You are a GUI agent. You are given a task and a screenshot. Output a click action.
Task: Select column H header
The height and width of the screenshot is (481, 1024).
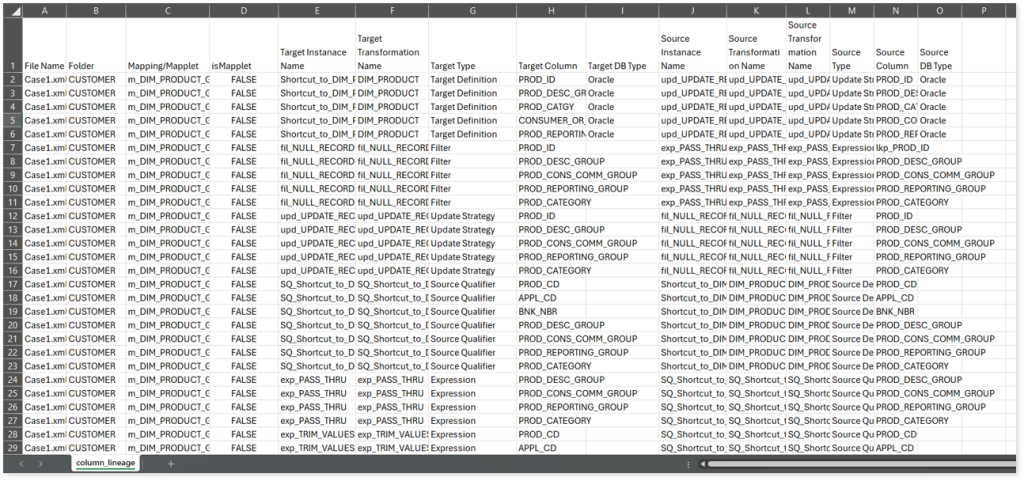551,11
